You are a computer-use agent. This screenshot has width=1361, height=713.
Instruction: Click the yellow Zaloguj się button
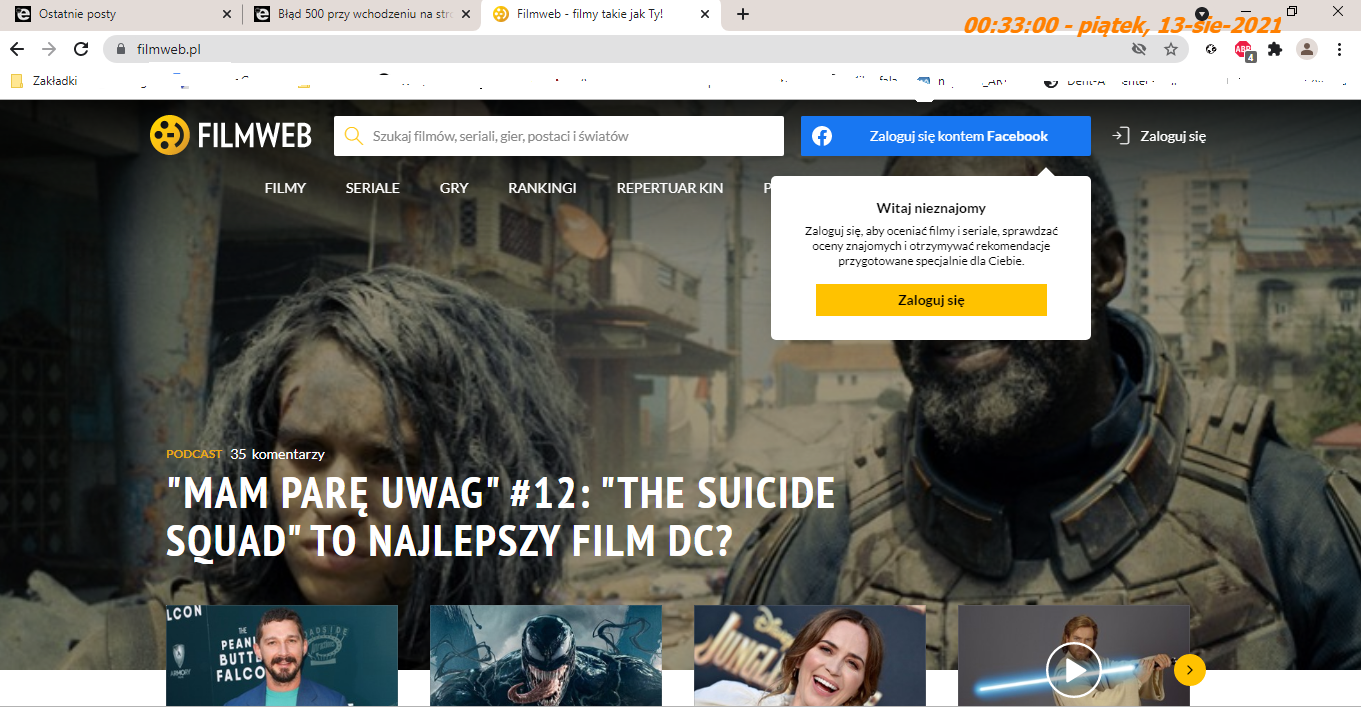tap(930, 299)
